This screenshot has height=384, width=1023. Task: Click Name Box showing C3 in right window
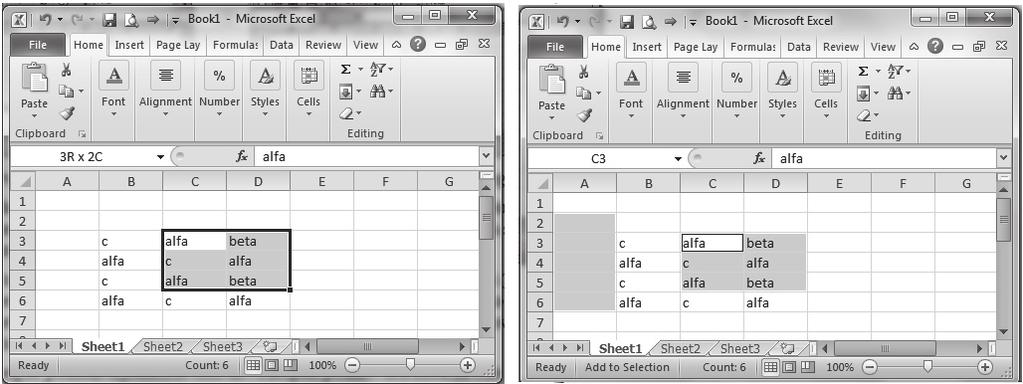598,158
